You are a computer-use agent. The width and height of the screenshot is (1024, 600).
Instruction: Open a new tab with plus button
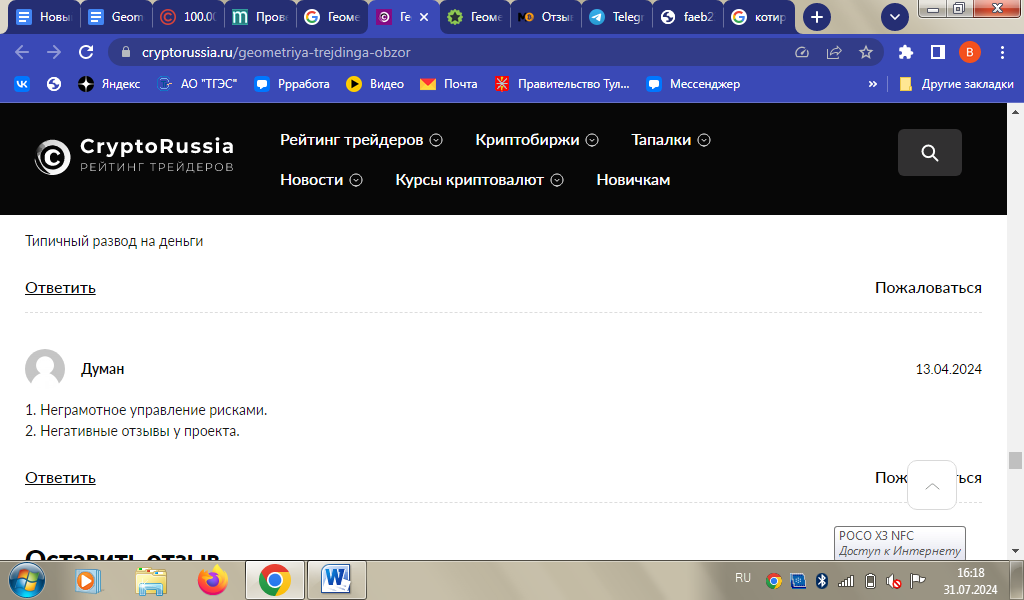click(816, 17)
